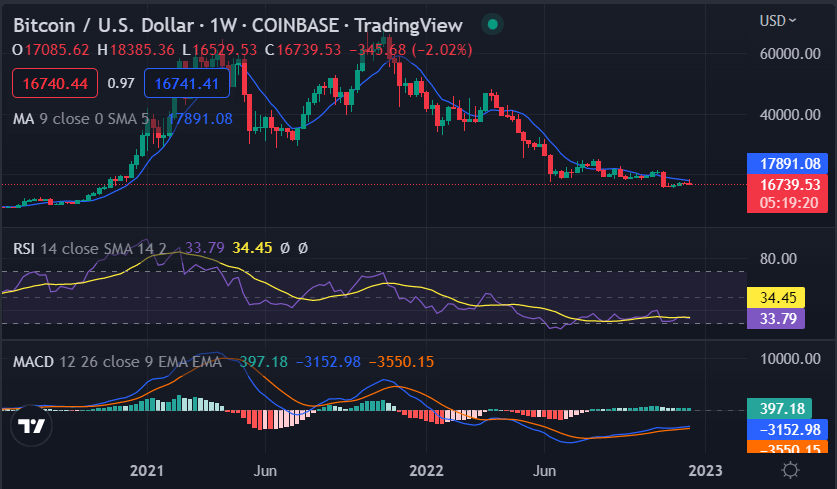This screenshot has height=489, width=837.
Task: Open chart settings gear icon
Action: pos(790,470)
